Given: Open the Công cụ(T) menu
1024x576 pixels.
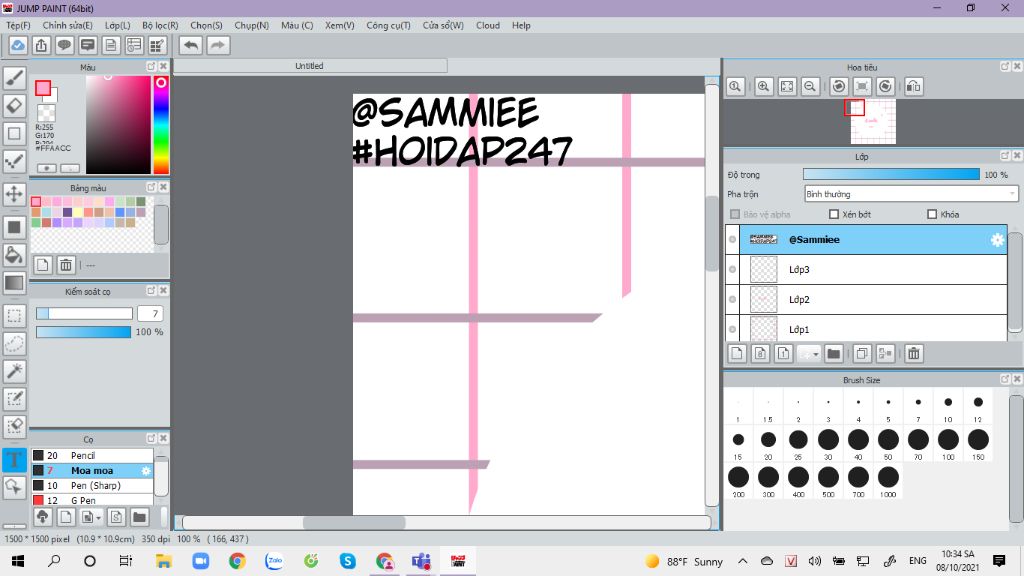Looking at the screenshot, I should pyautogui.click(x=388, y=25).
